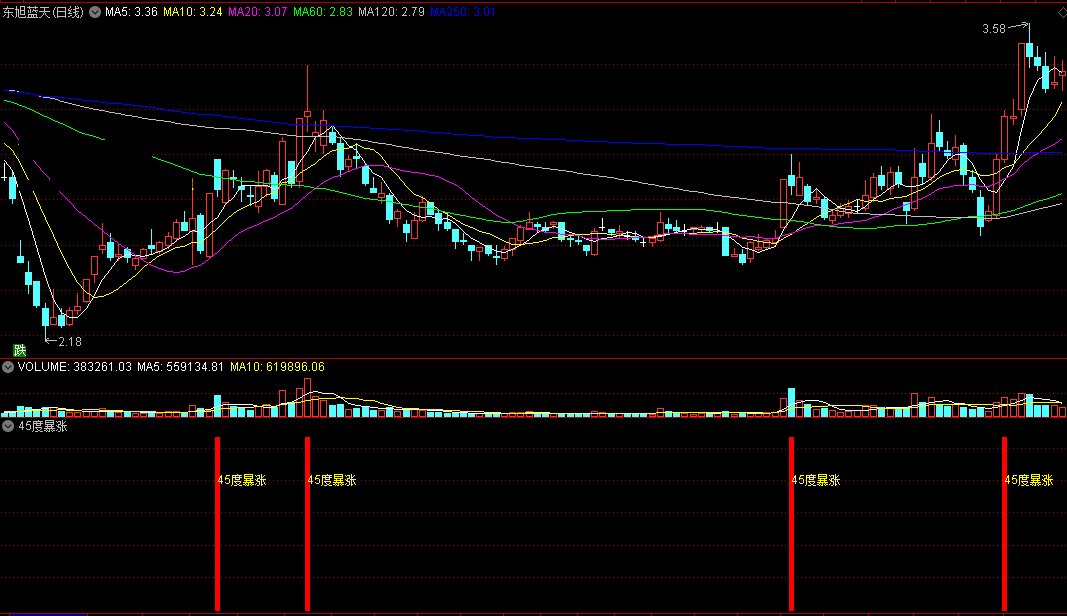This screenshot has height=616, width=1067.
Task: Click volume panel MA10: 619896.06 label
Action: point(277,367)
